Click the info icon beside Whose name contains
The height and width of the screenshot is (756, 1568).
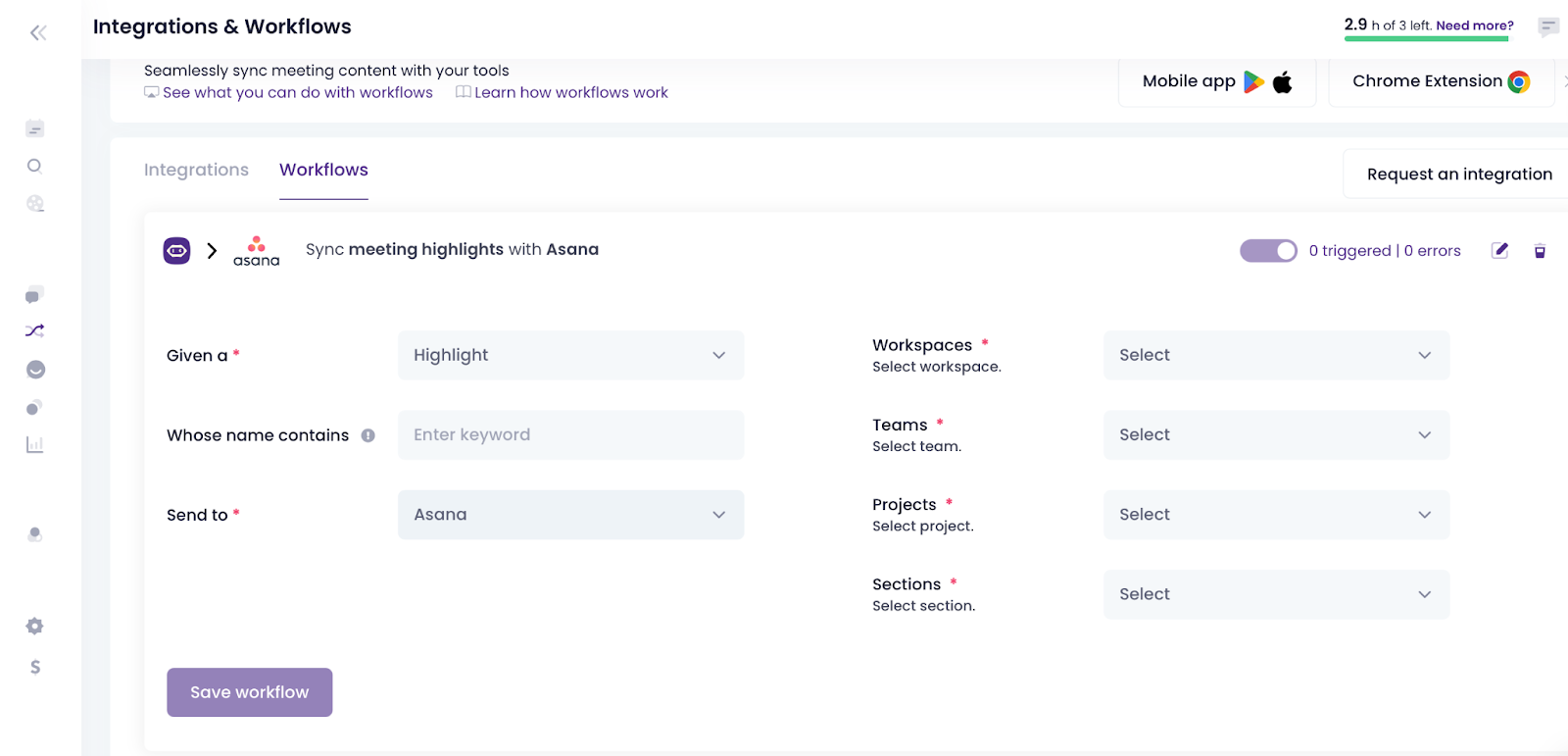click(368, 435)
